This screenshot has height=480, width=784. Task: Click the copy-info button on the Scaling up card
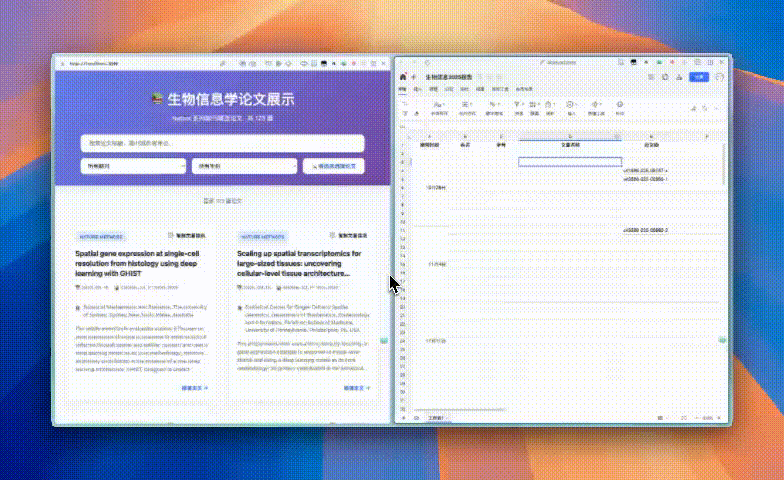tap(348, 235)
